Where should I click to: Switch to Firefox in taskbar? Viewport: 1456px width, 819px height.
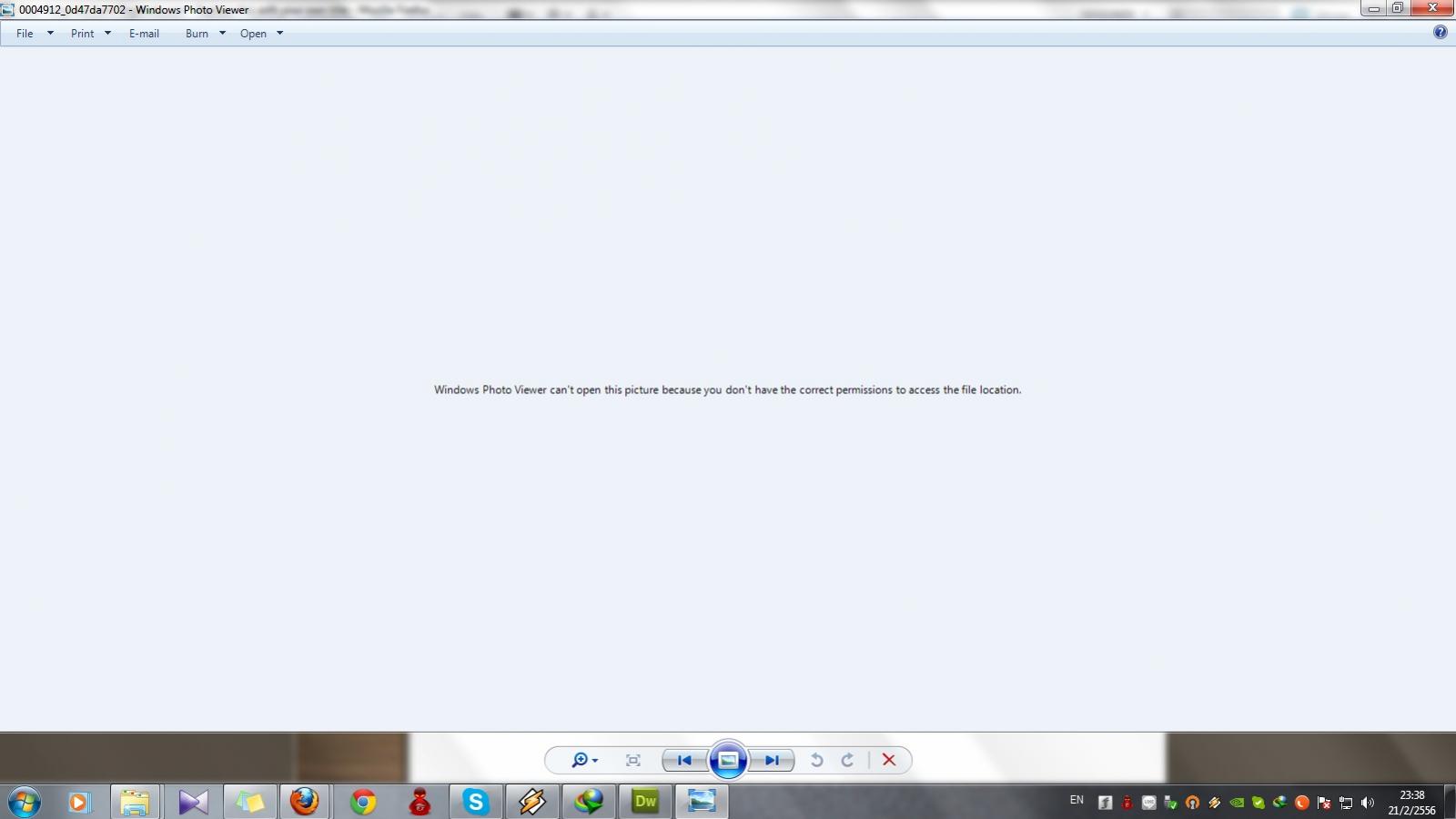click(x=305, y=802)
